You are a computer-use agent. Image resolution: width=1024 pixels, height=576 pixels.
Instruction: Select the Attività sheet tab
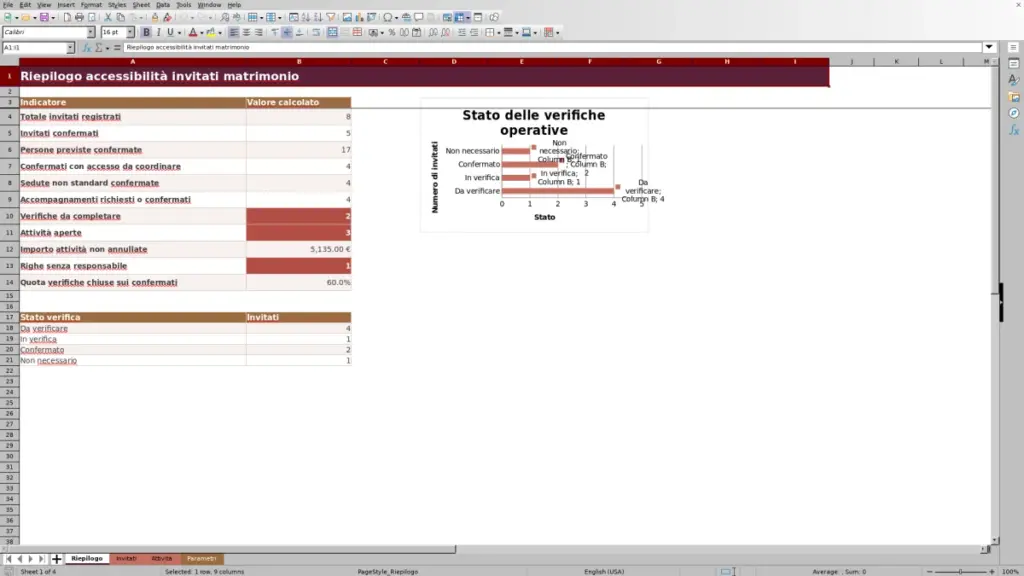click(x=161, y=559)
